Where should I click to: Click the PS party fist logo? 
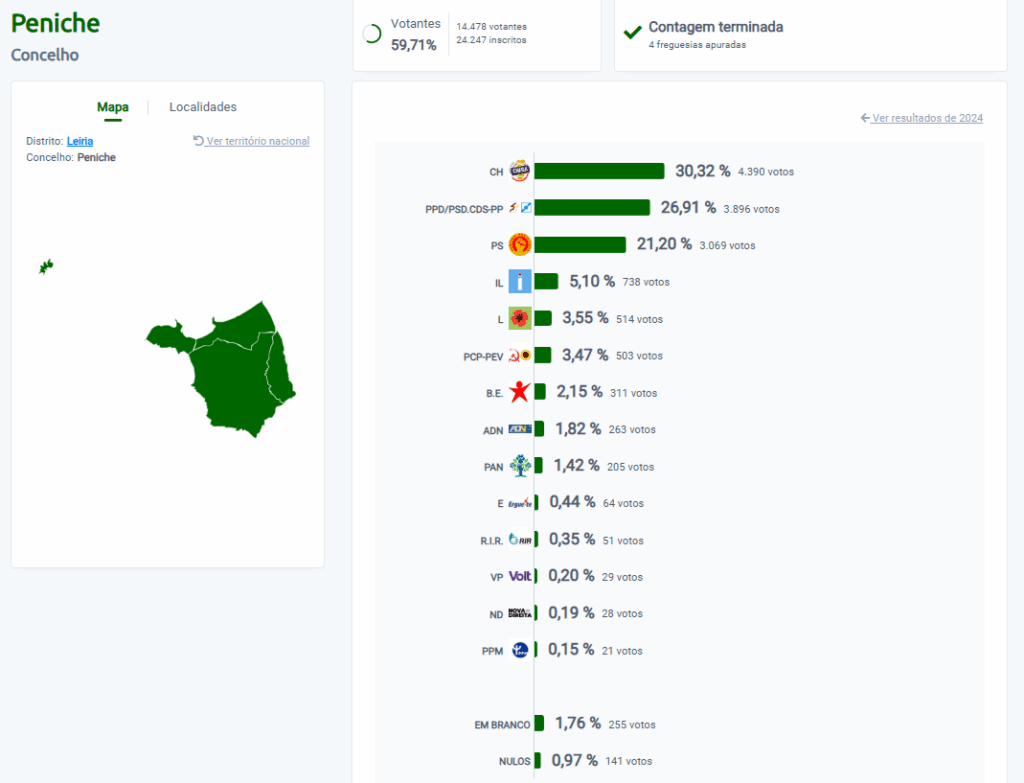click(519, 245)
